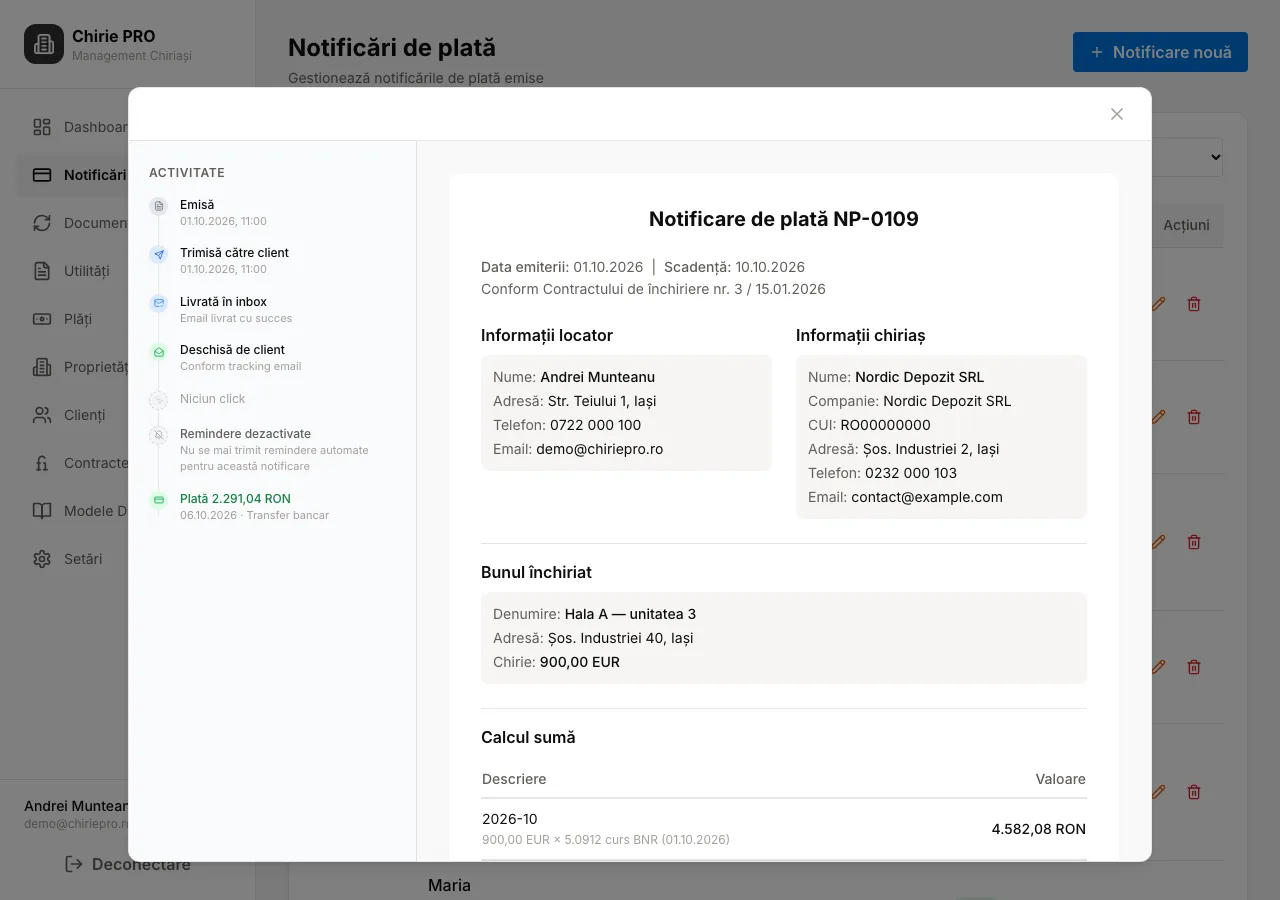Click the CUI value RO00000000

[x=885, y=425]
